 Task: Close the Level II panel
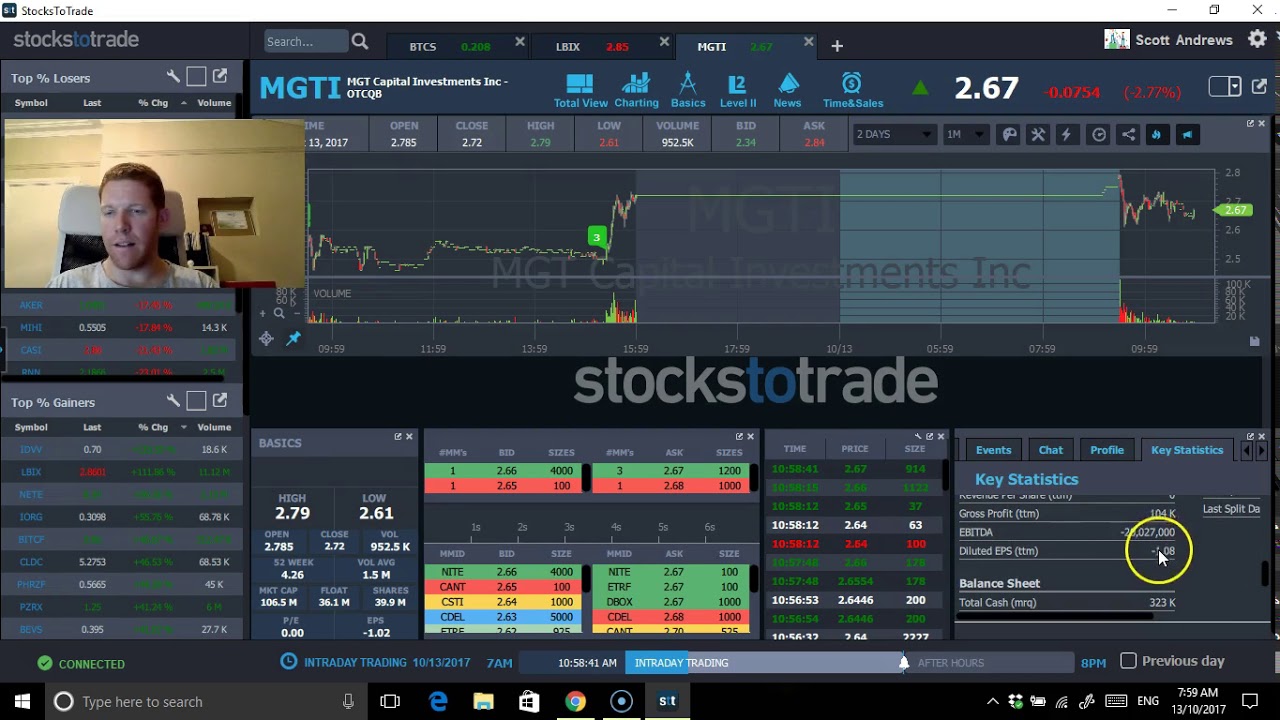(x=750, y=436)
